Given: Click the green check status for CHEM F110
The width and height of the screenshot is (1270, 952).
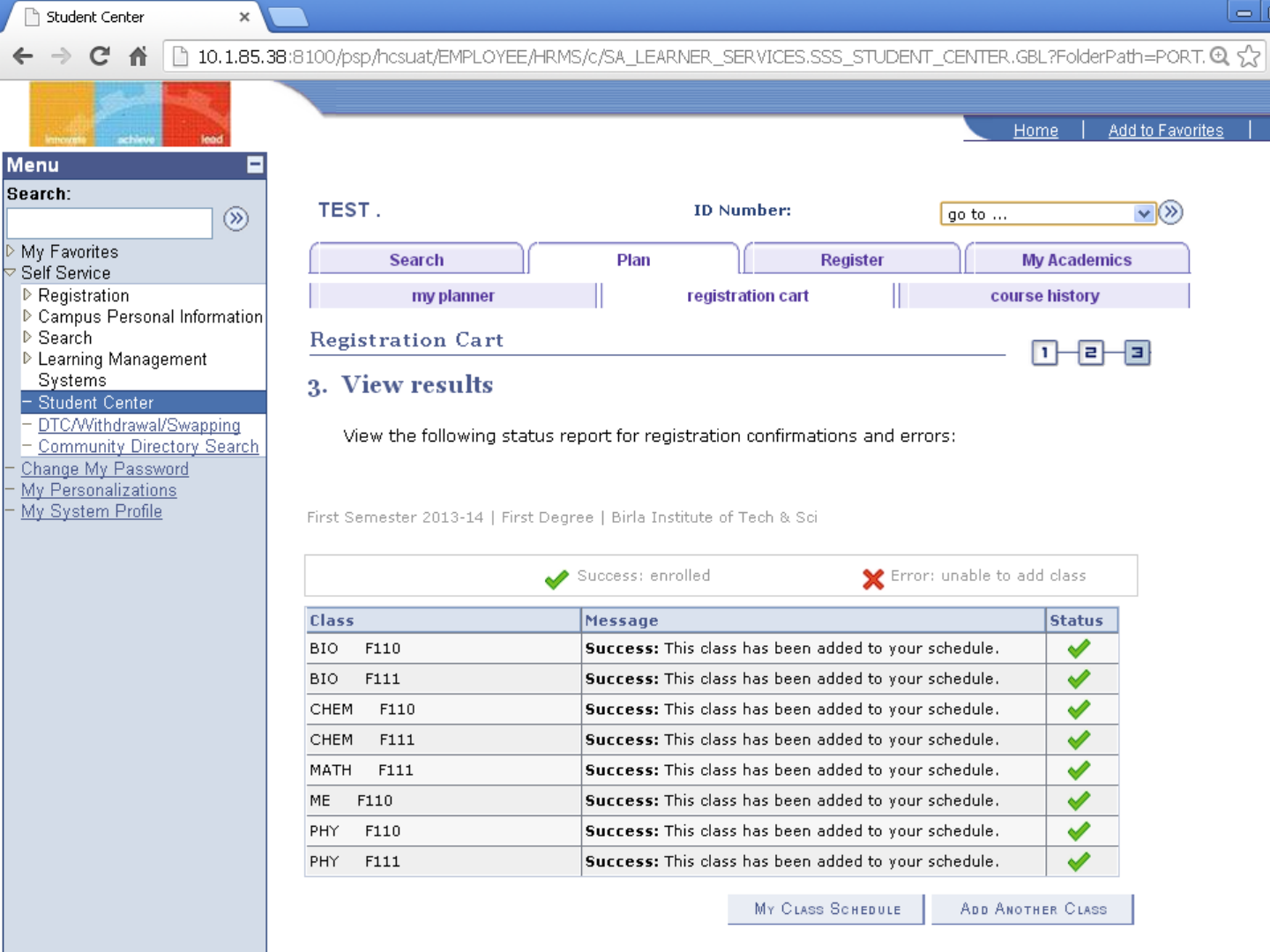Looking at the screenshot, I should (1079, 710).
